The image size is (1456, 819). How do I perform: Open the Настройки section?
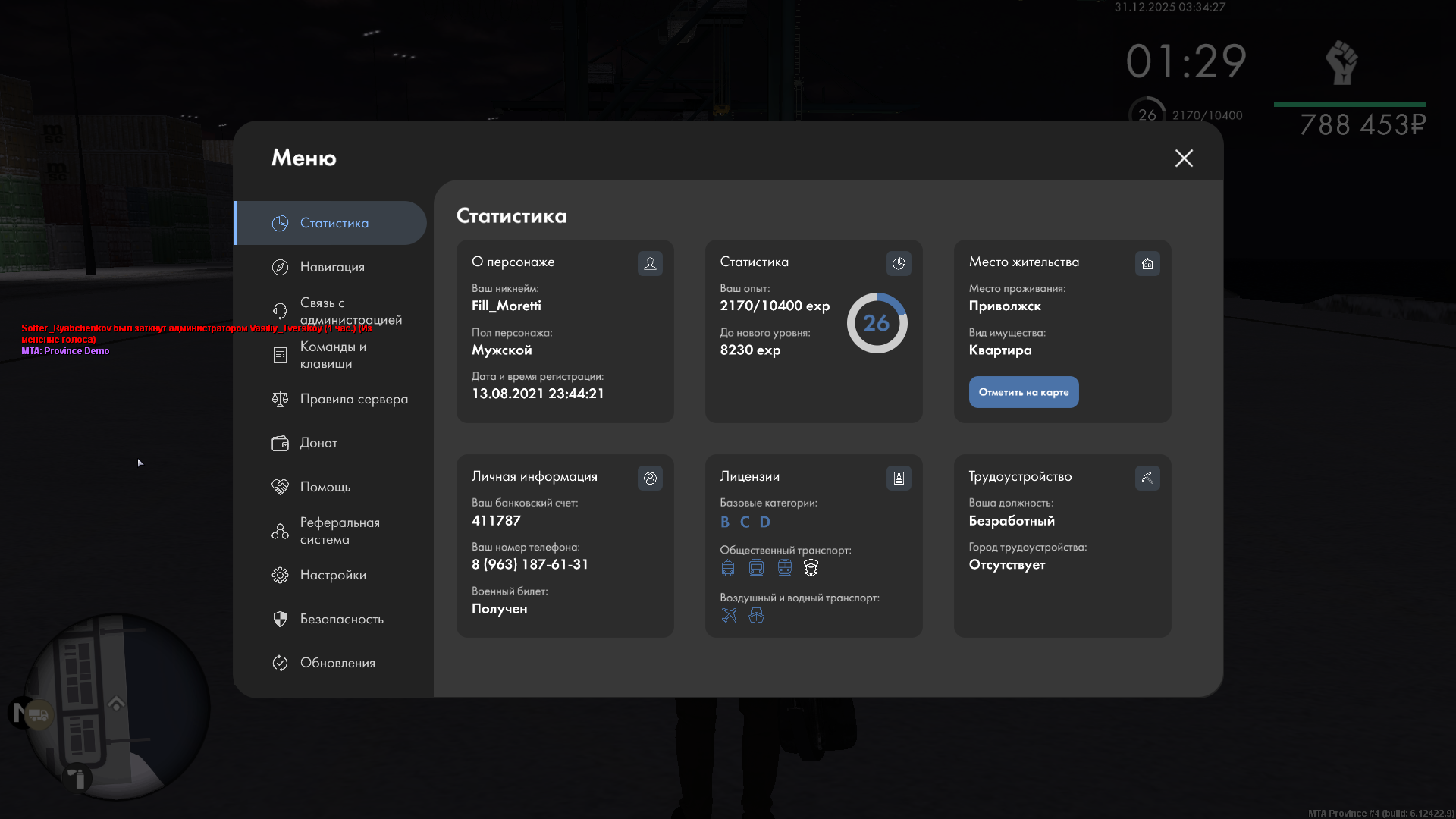[x=331, y=575]
